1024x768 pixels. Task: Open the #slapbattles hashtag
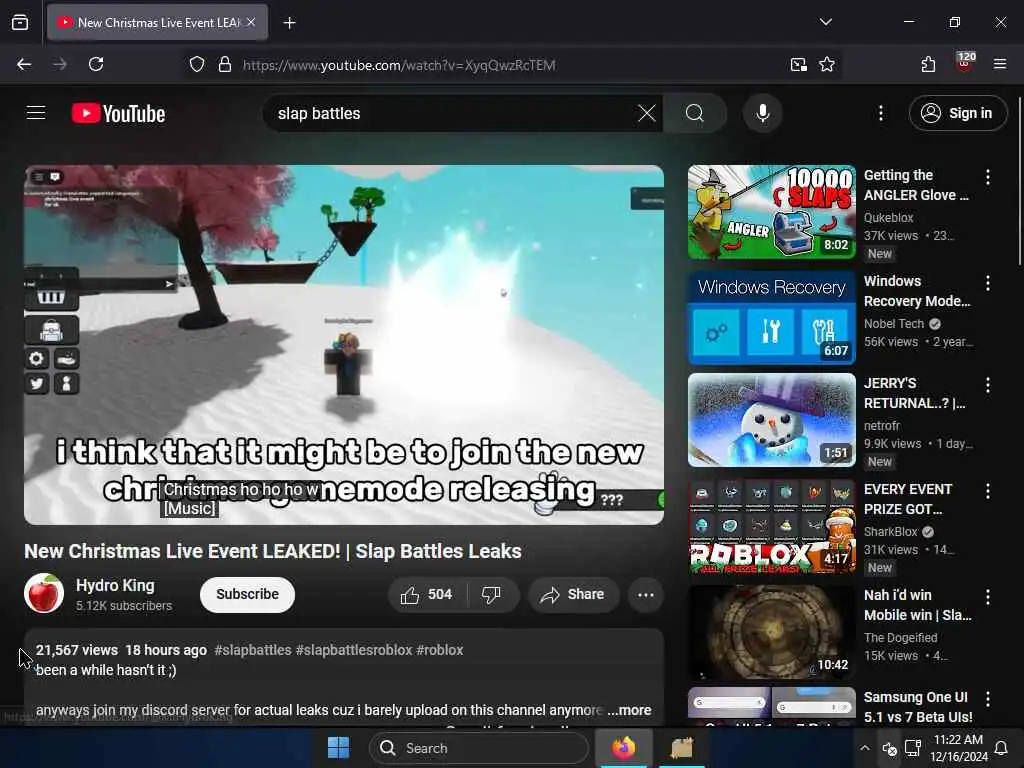253,650
